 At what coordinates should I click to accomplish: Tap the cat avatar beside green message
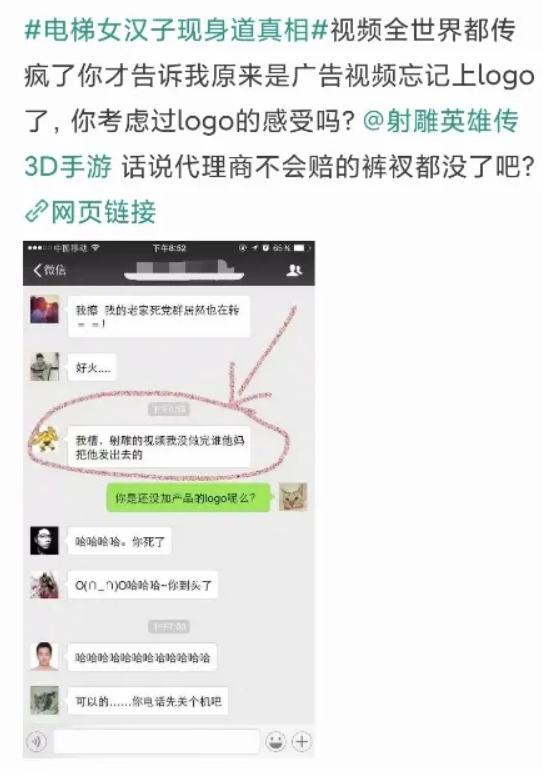pos(293,497)
